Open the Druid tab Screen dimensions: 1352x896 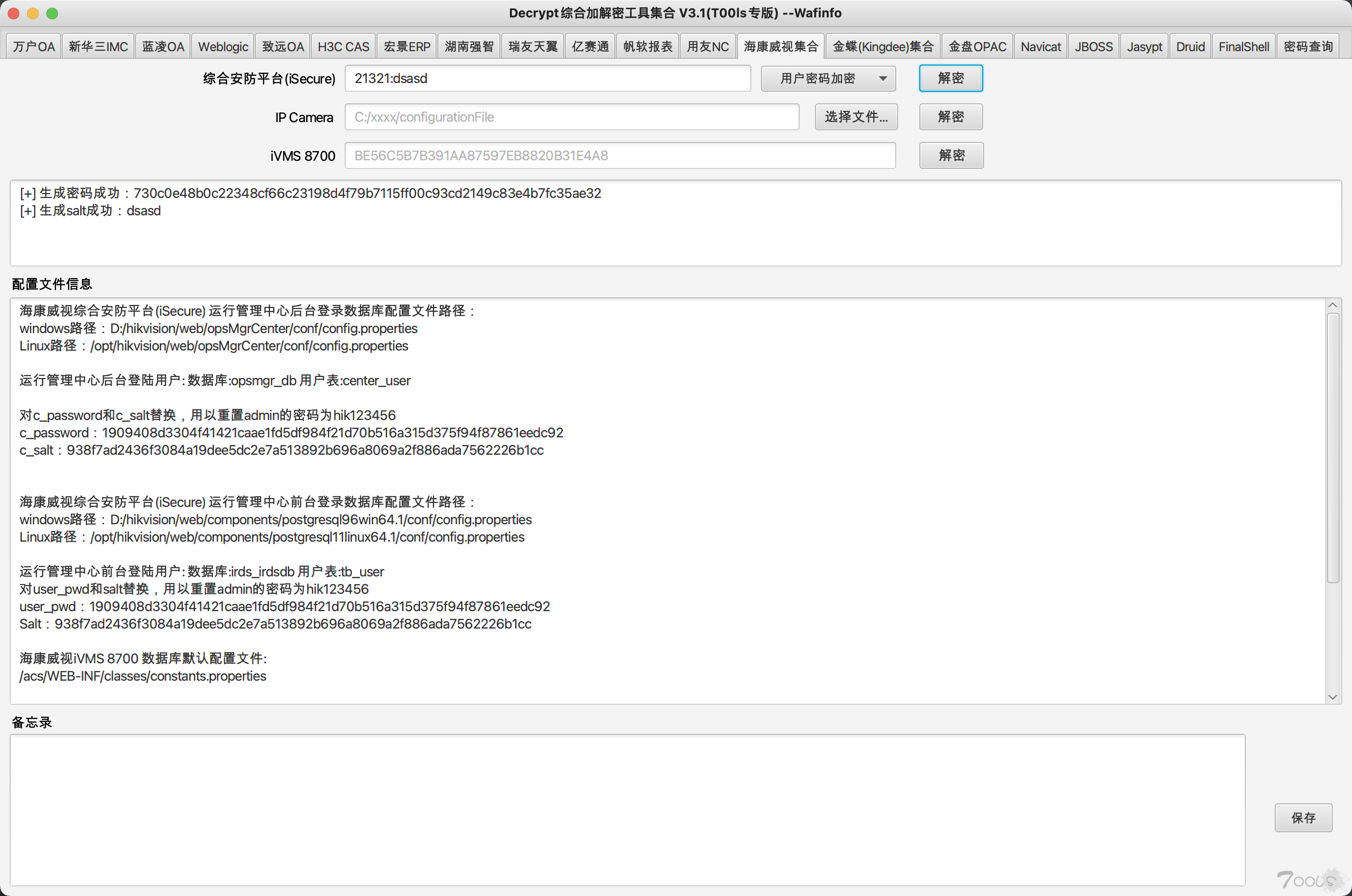tap(1190, 46)
